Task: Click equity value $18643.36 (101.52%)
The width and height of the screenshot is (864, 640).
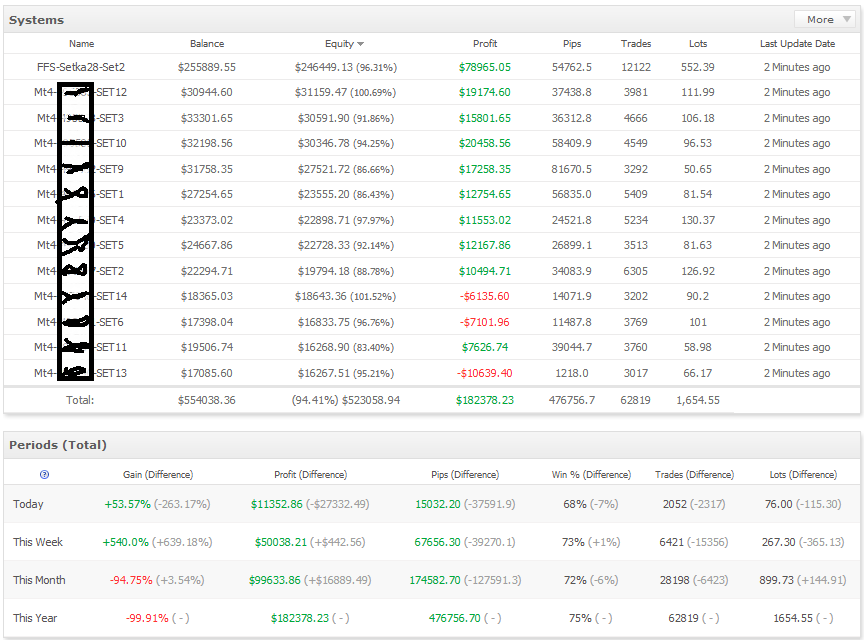Action: 345,296
